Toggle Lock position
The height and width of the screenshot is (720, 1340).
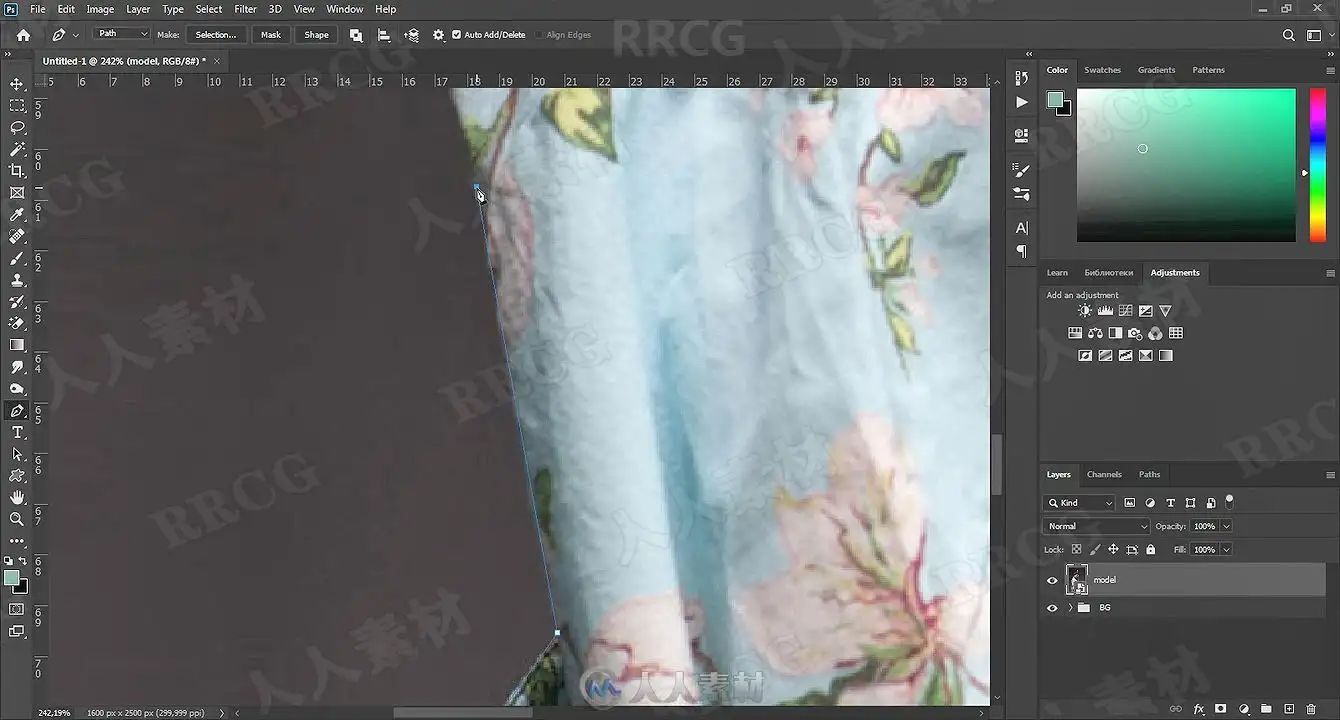point(1113,550)
